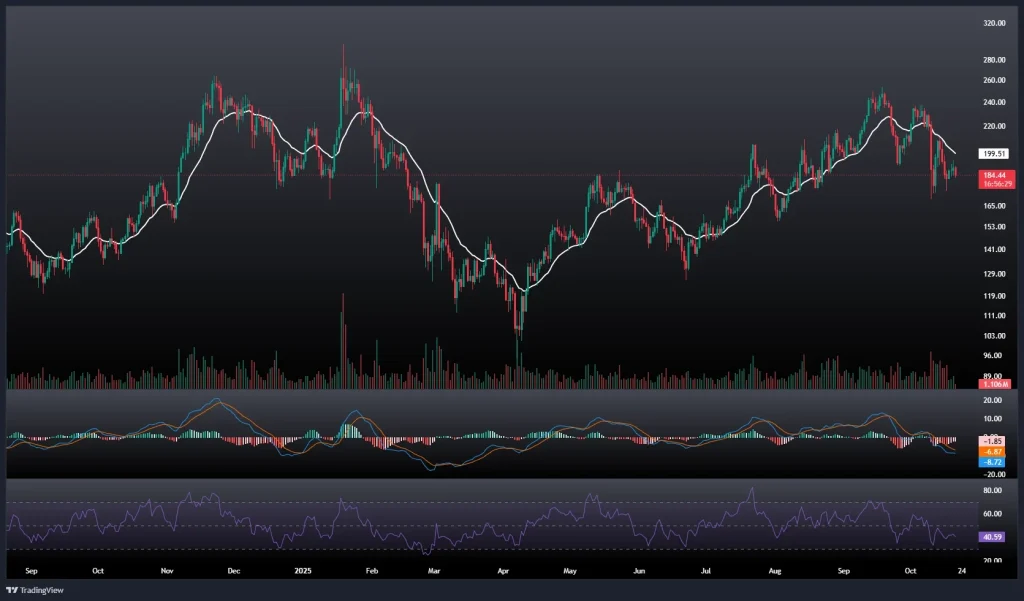Click the 240.00 level on price axis

click(994, 102)
